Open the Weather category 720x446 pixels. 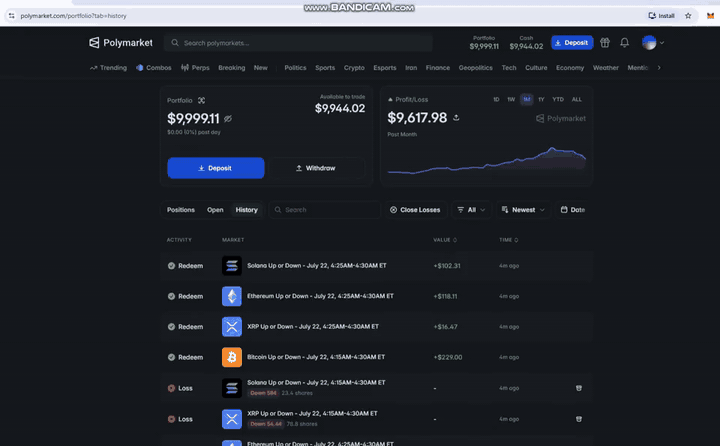(606, 68)
